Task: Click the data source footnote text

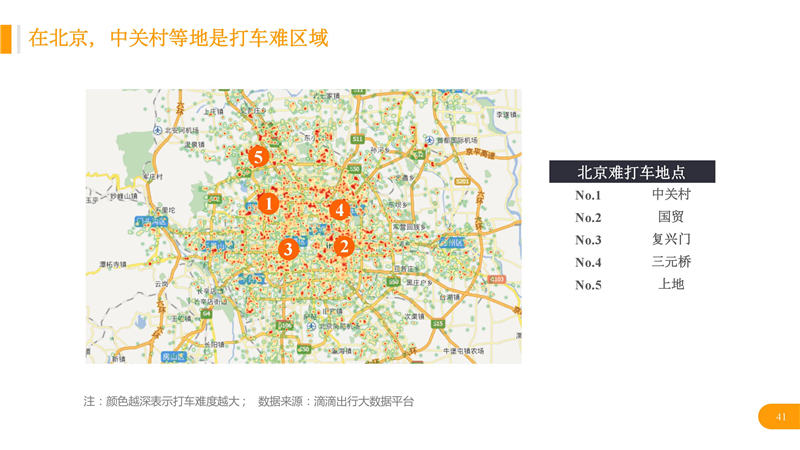Action: coord(248,401)
